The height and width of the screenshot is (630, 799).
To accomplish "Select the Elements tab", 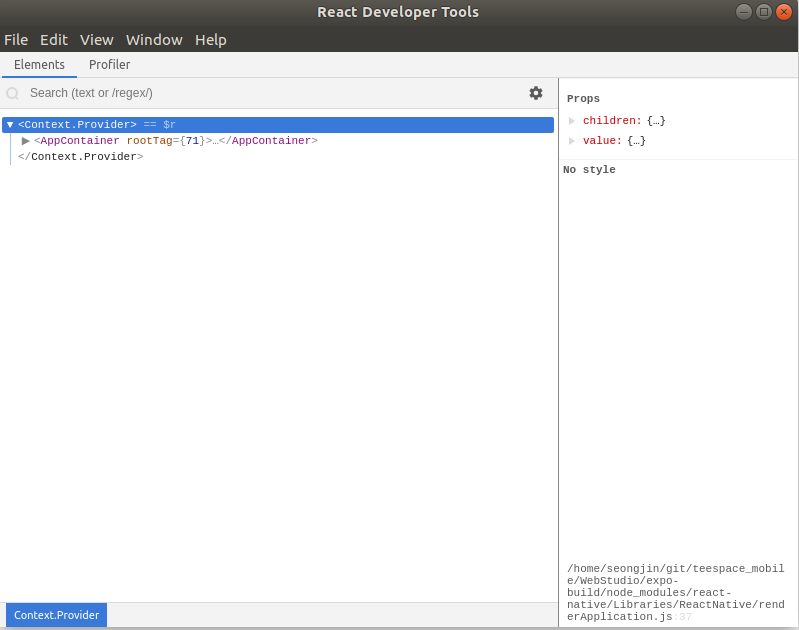I will [39, 65].
